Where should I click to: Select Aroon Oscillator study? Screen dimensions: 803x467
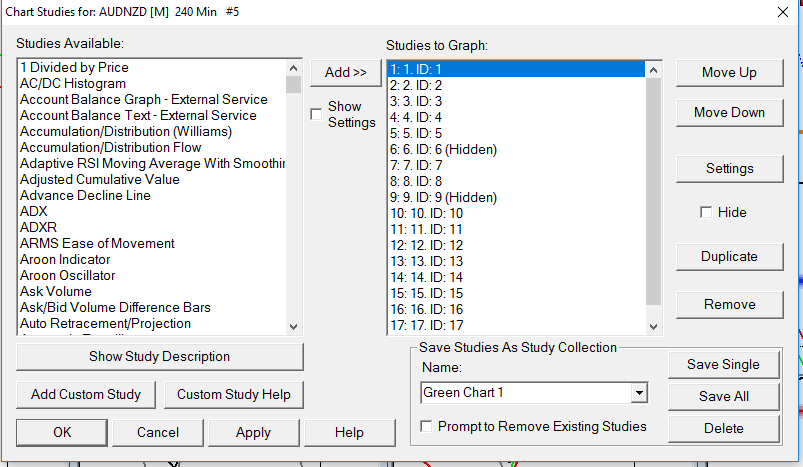[67, 275]
